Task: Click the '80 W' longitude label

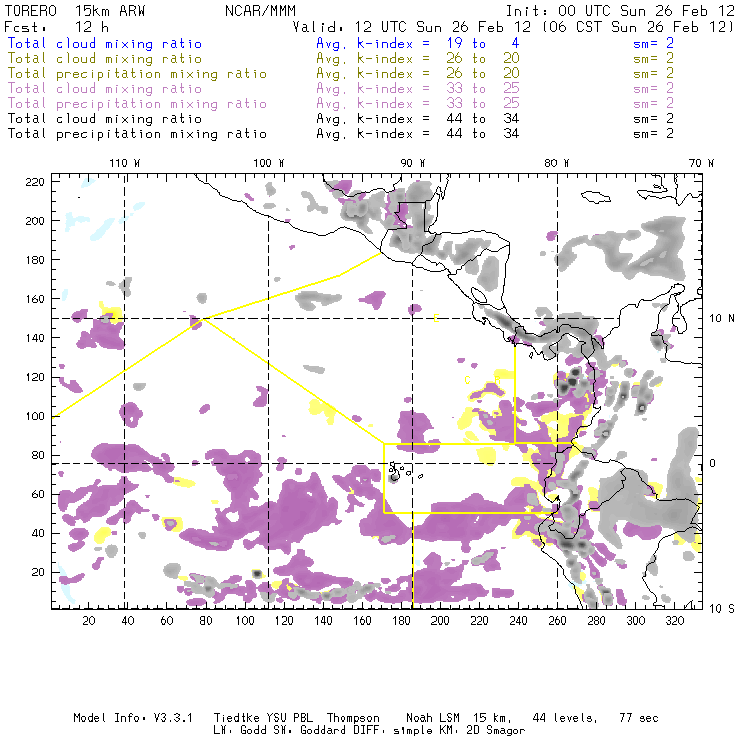Action: (x=556, y=163)
